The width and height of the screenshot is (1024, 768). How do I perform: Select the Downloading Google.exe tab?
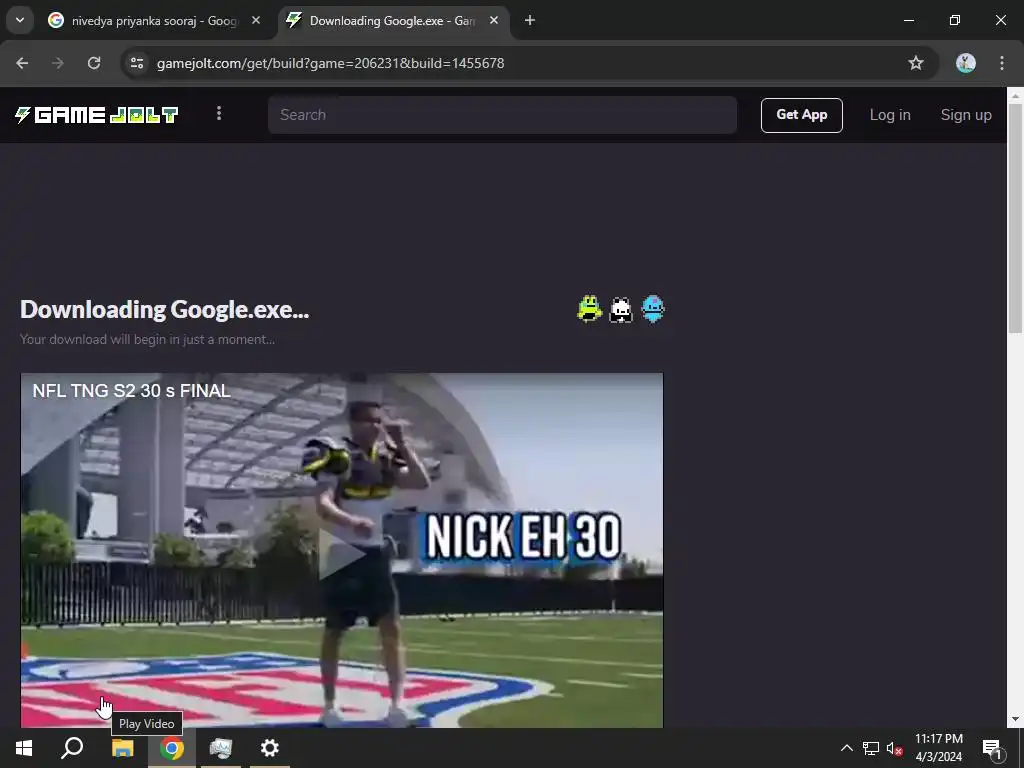click(x=392, y=21)
